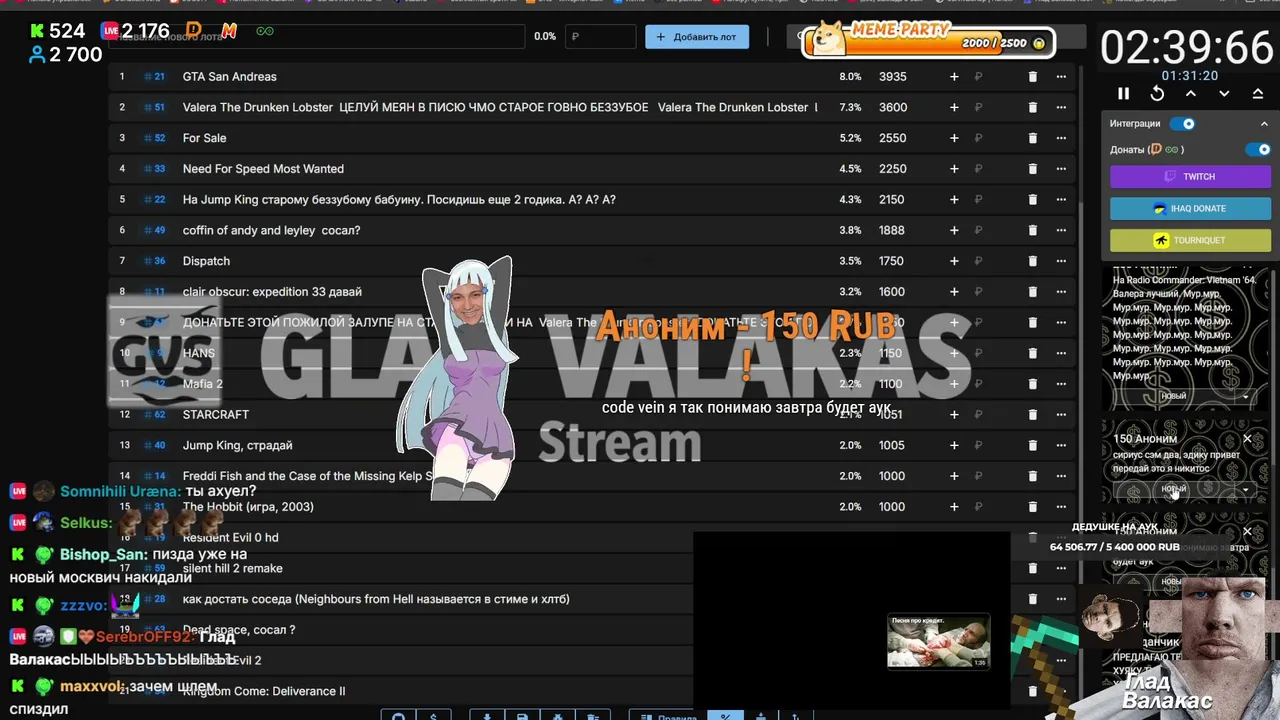Reset the timer with the circular arrow icon
Screen dimensions: 1280x720
1157,93
